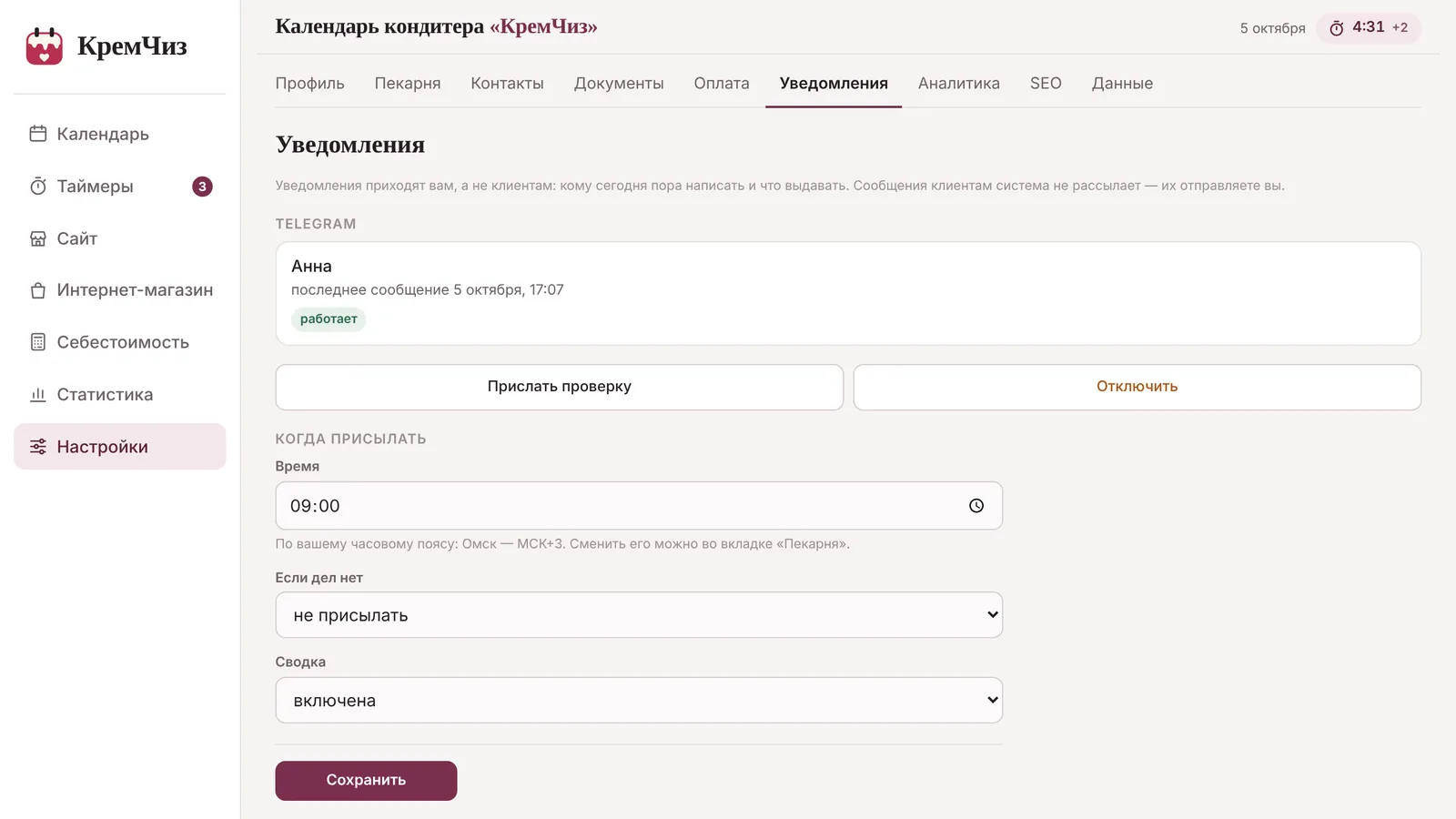Click the timer icon beside 4:31

tap(1337, 28)
